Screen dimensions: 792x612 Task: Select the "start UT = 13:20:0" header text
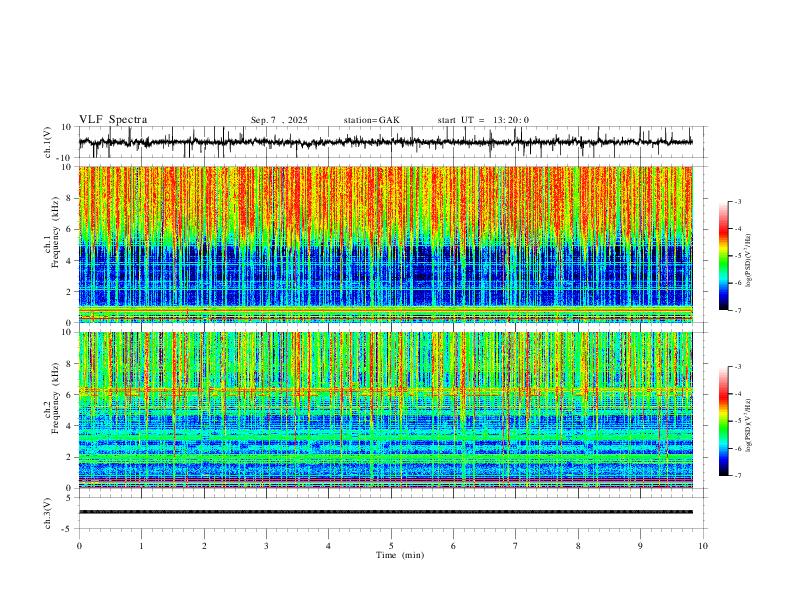tap(483, 120)
